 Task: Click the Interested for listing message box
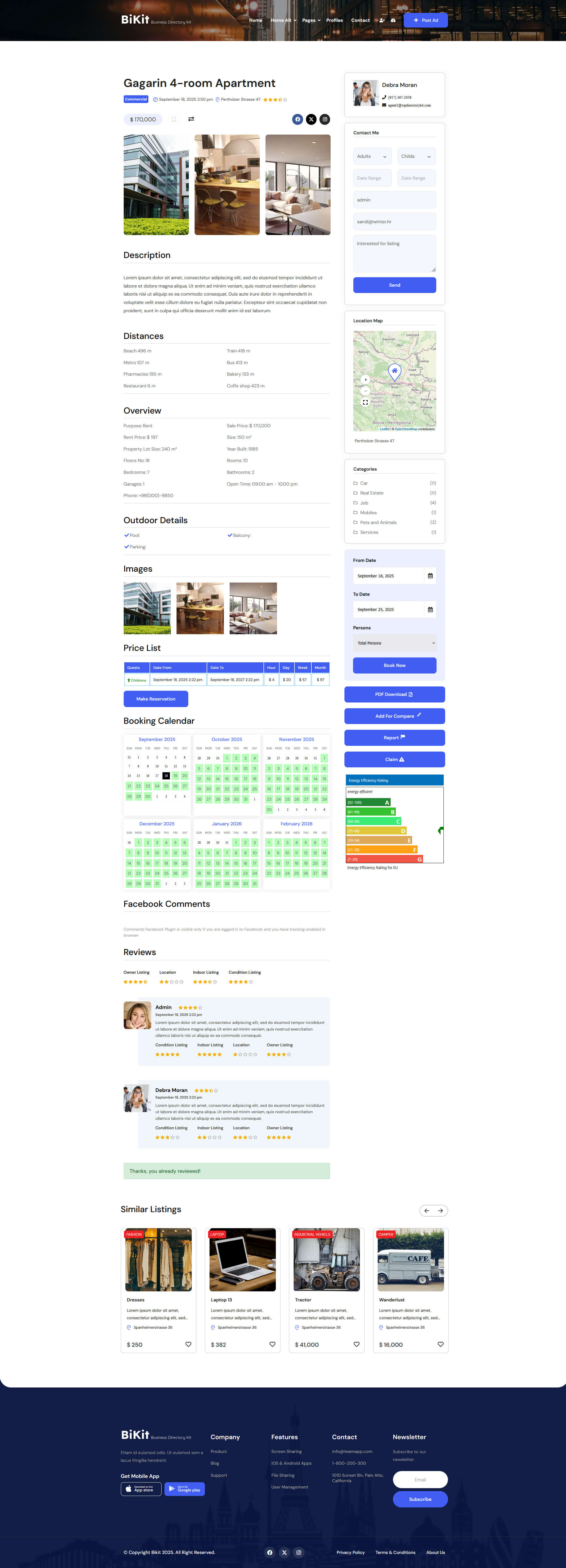(x=394, y=254)
